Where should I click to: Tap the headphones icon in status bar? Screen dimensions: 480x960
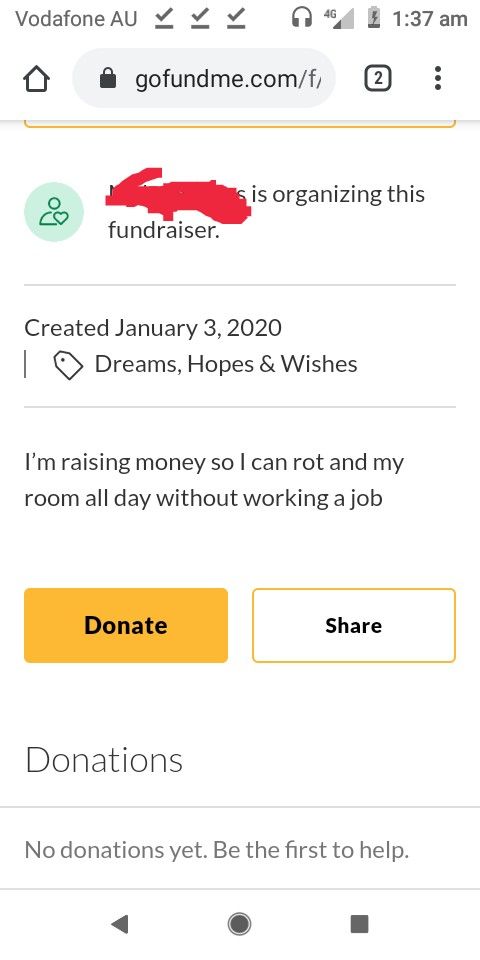pos(301,19)
